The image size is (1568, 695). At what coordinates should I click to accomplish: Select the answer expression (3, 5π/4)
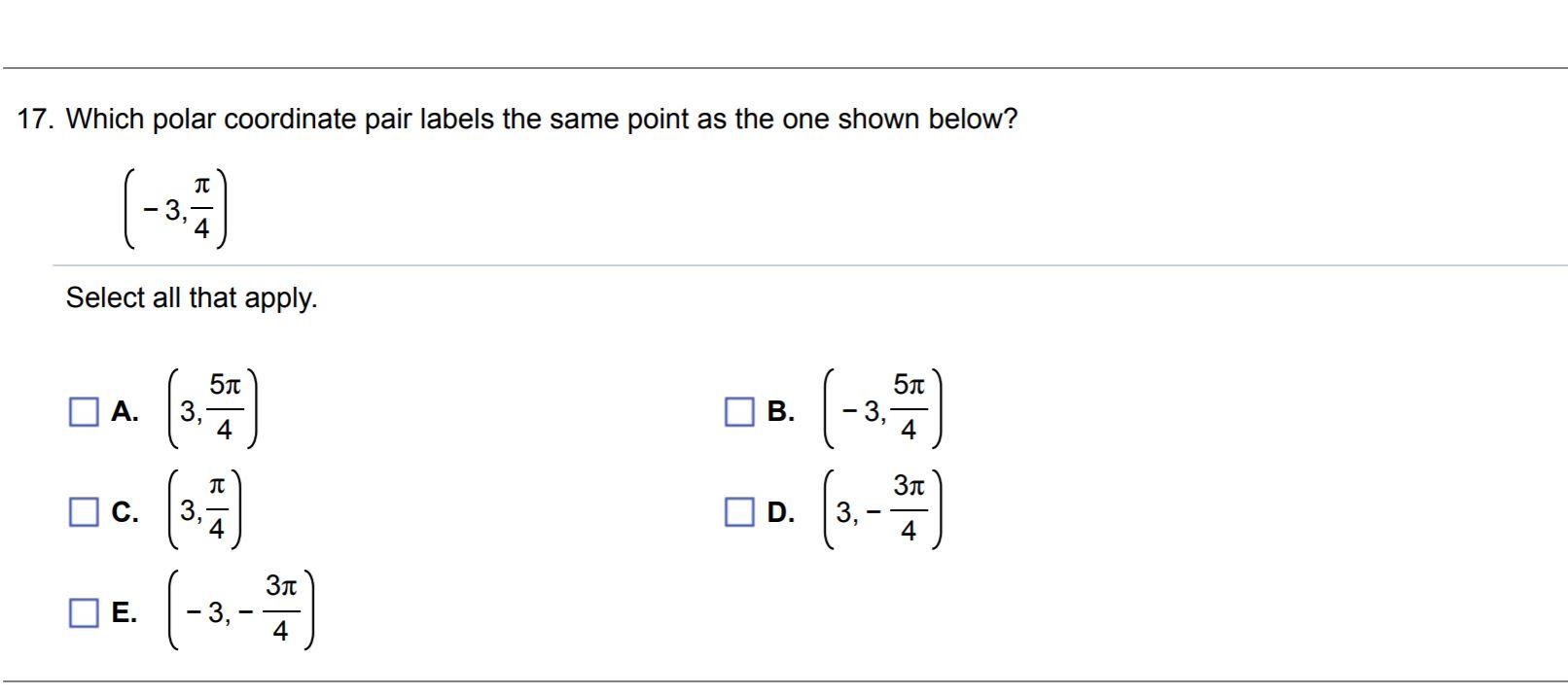[x=210, y=409]
